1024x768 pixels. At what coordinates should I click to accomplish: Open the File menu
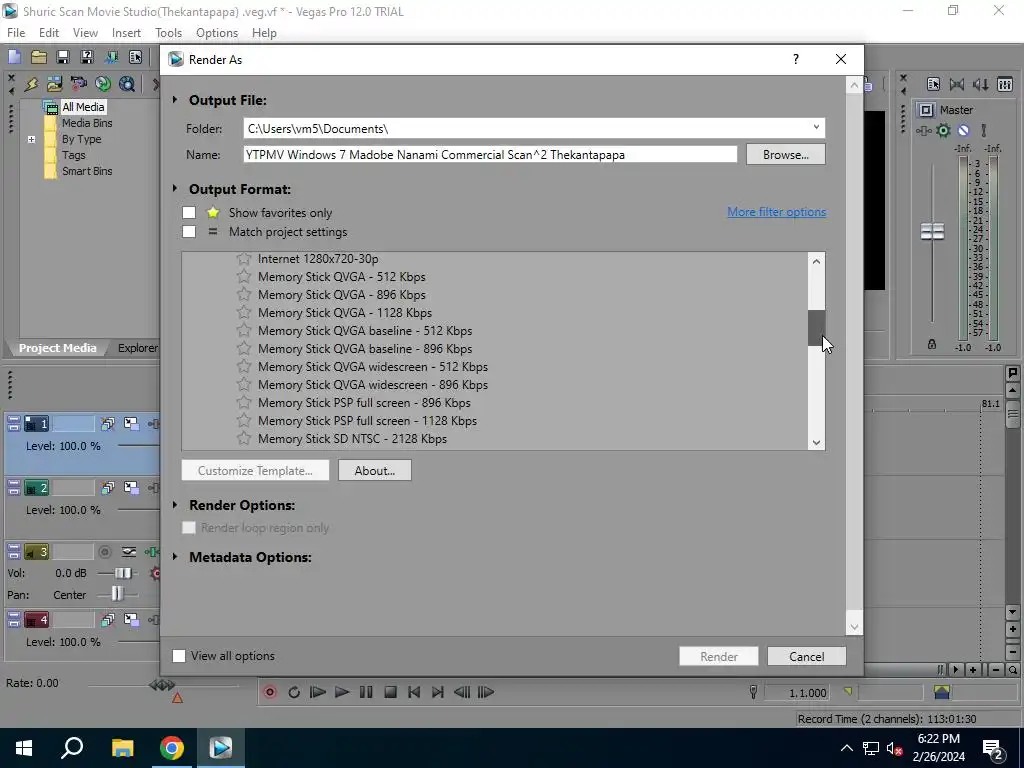click(x=16, y=33)
